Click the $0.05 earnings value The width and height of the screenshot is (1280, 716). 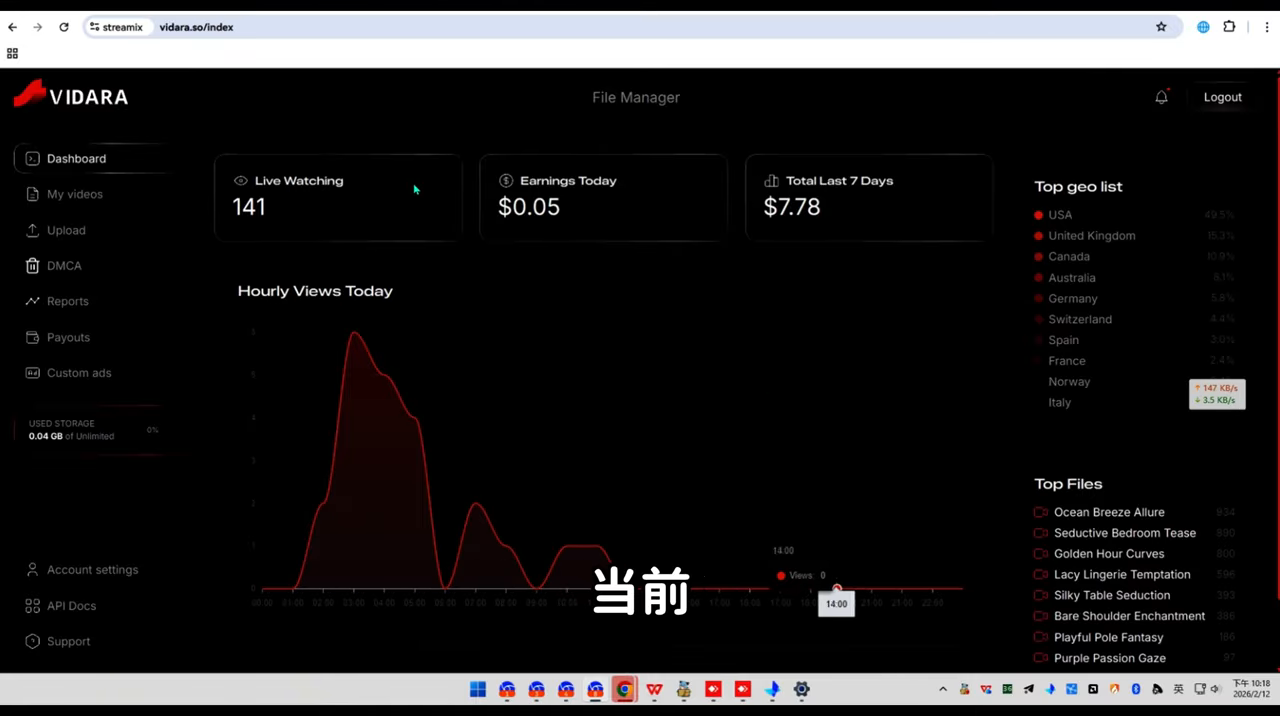point(529,207)
